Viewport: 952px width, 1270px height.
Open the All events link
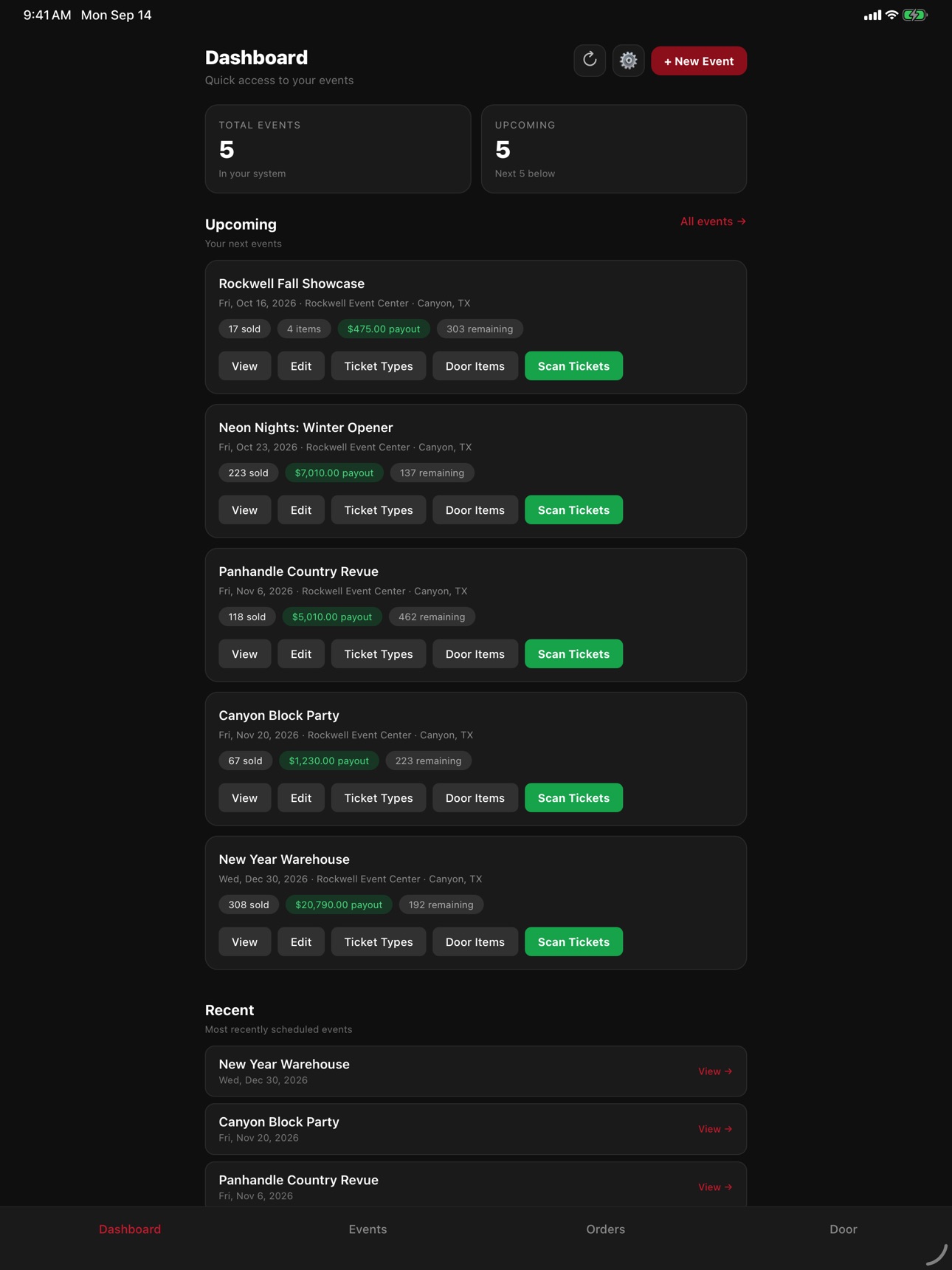(713, 222)
